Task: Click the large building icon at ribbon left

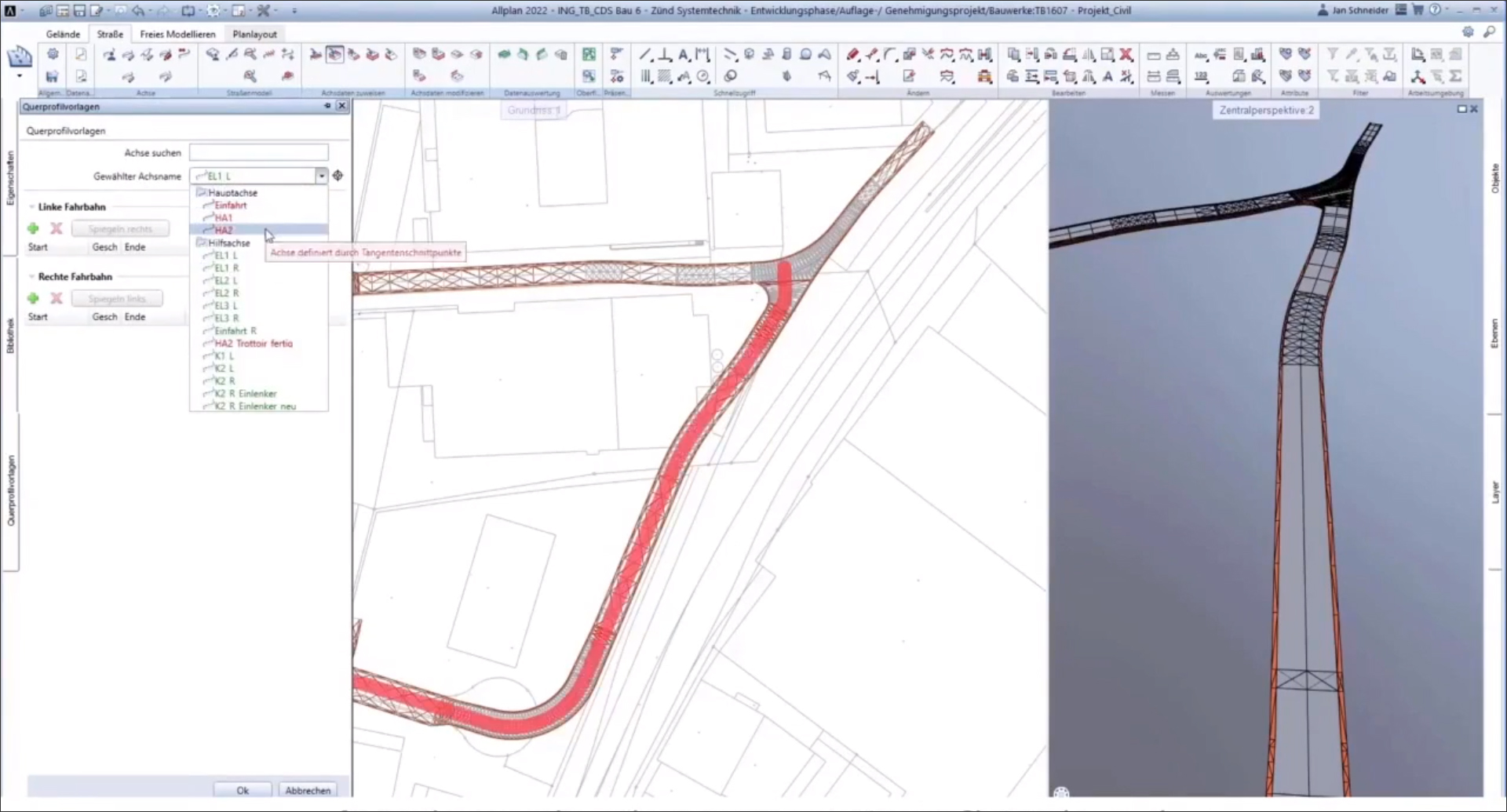Action: (x=20, y=57)
